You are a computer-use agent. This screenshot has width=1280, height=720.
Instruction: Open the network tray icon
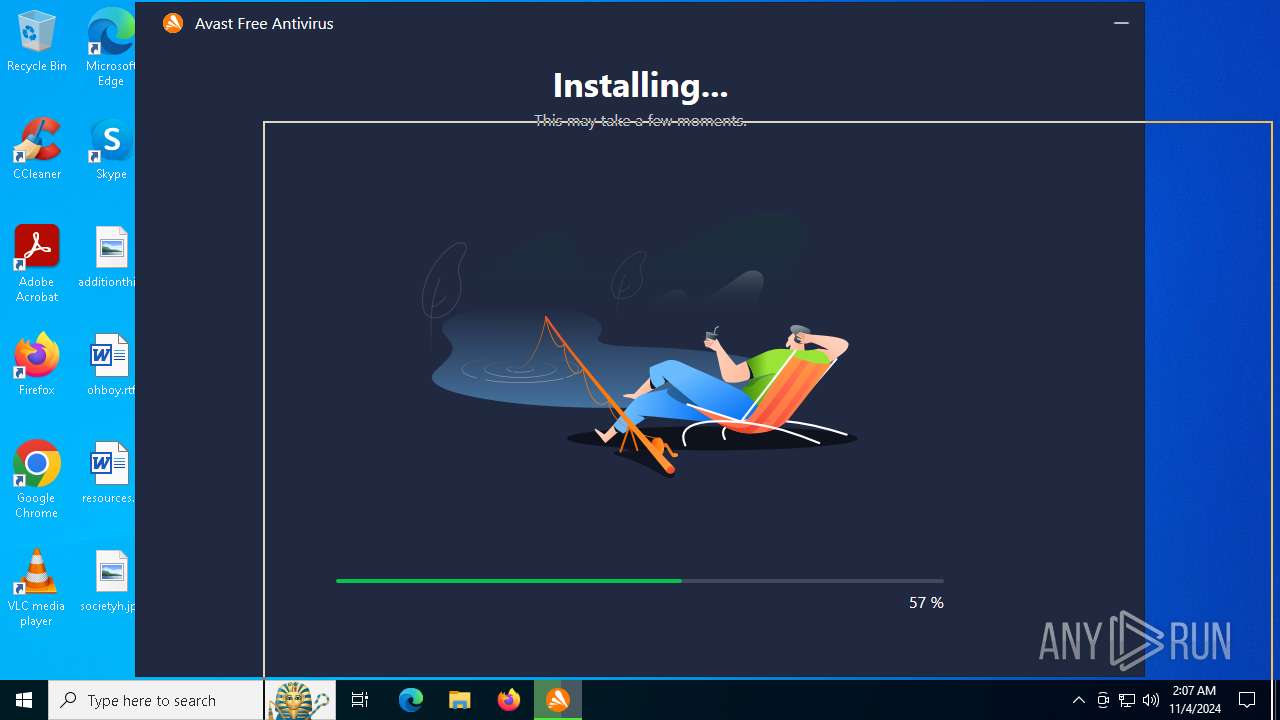tap(1127, 700)
